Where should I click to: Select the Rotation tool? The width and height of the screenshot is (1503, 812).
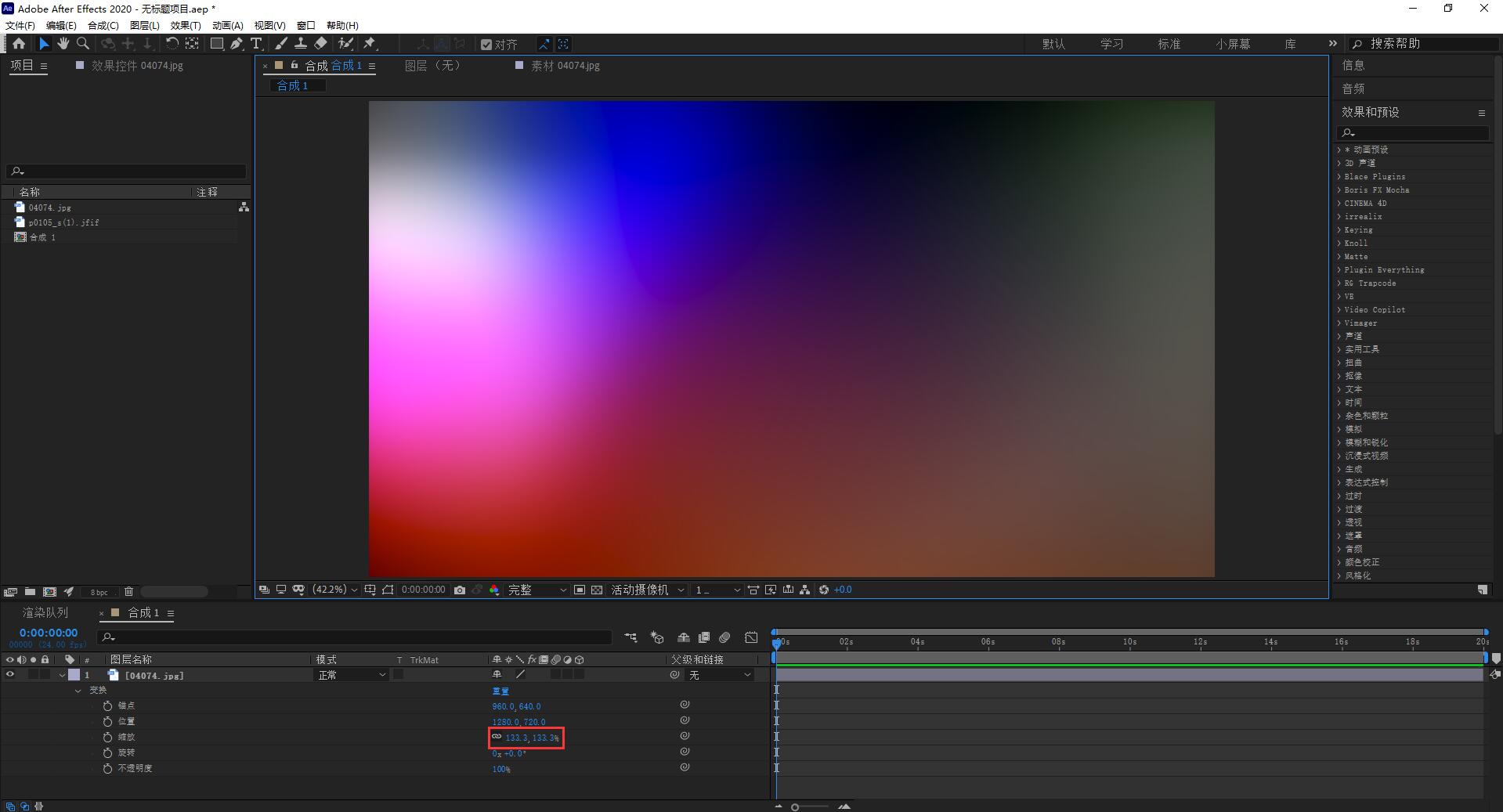pyautogui.click(x=172, y=44)
